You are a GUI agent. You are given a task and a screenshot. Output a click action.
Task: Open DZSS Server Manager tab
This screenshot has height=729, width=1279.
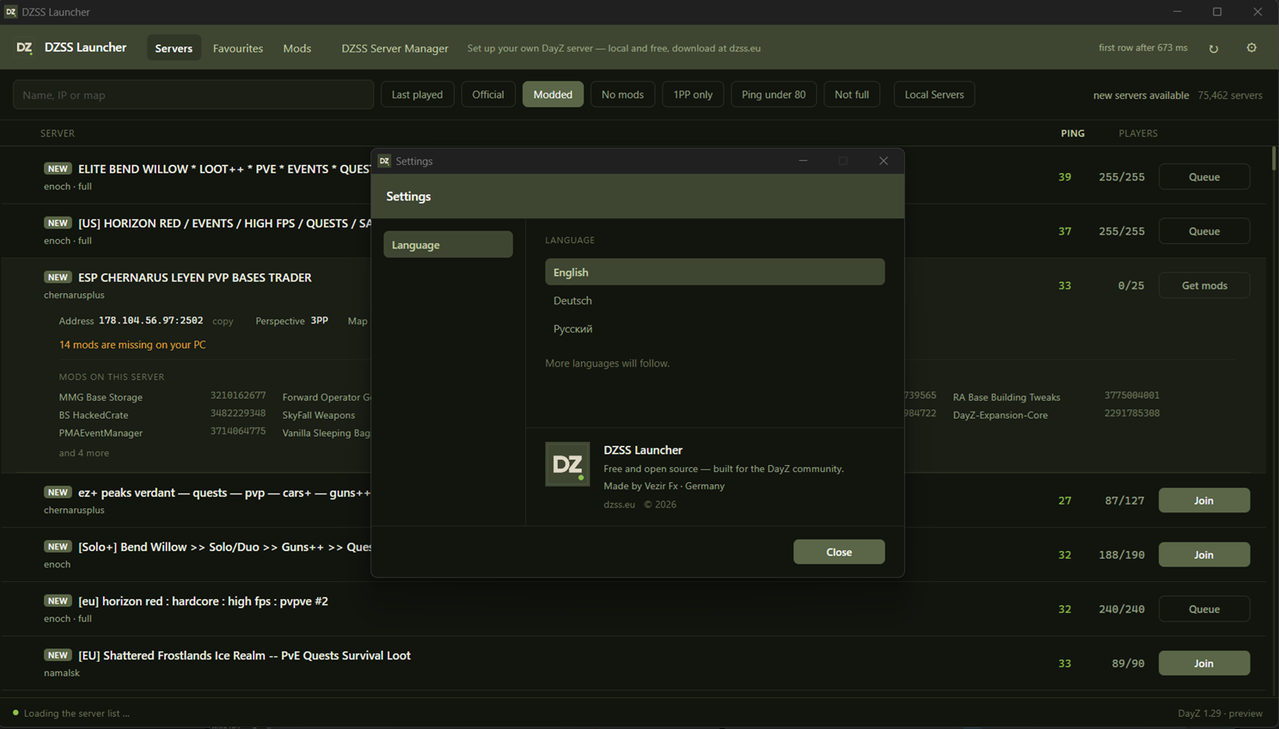tap(395, 48)
